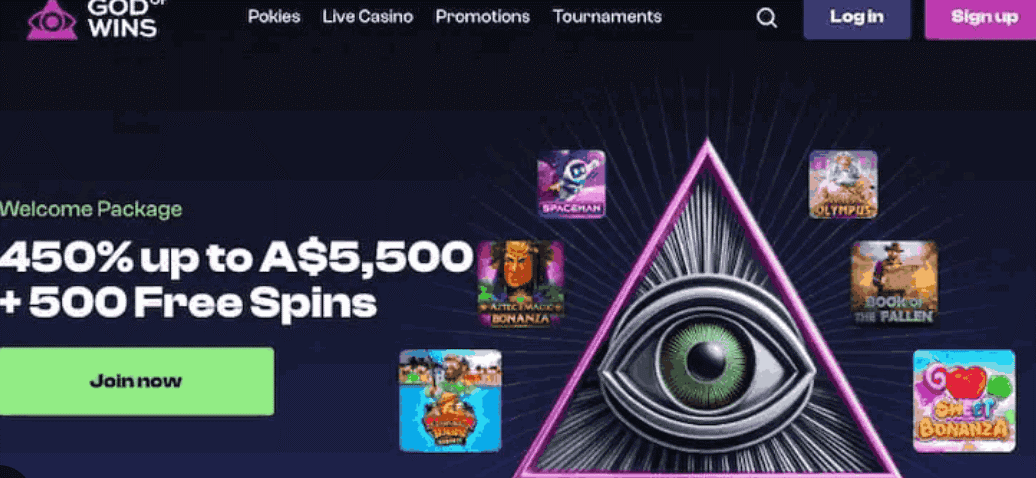
Task: Click the green Join now button
Action: 137,381
